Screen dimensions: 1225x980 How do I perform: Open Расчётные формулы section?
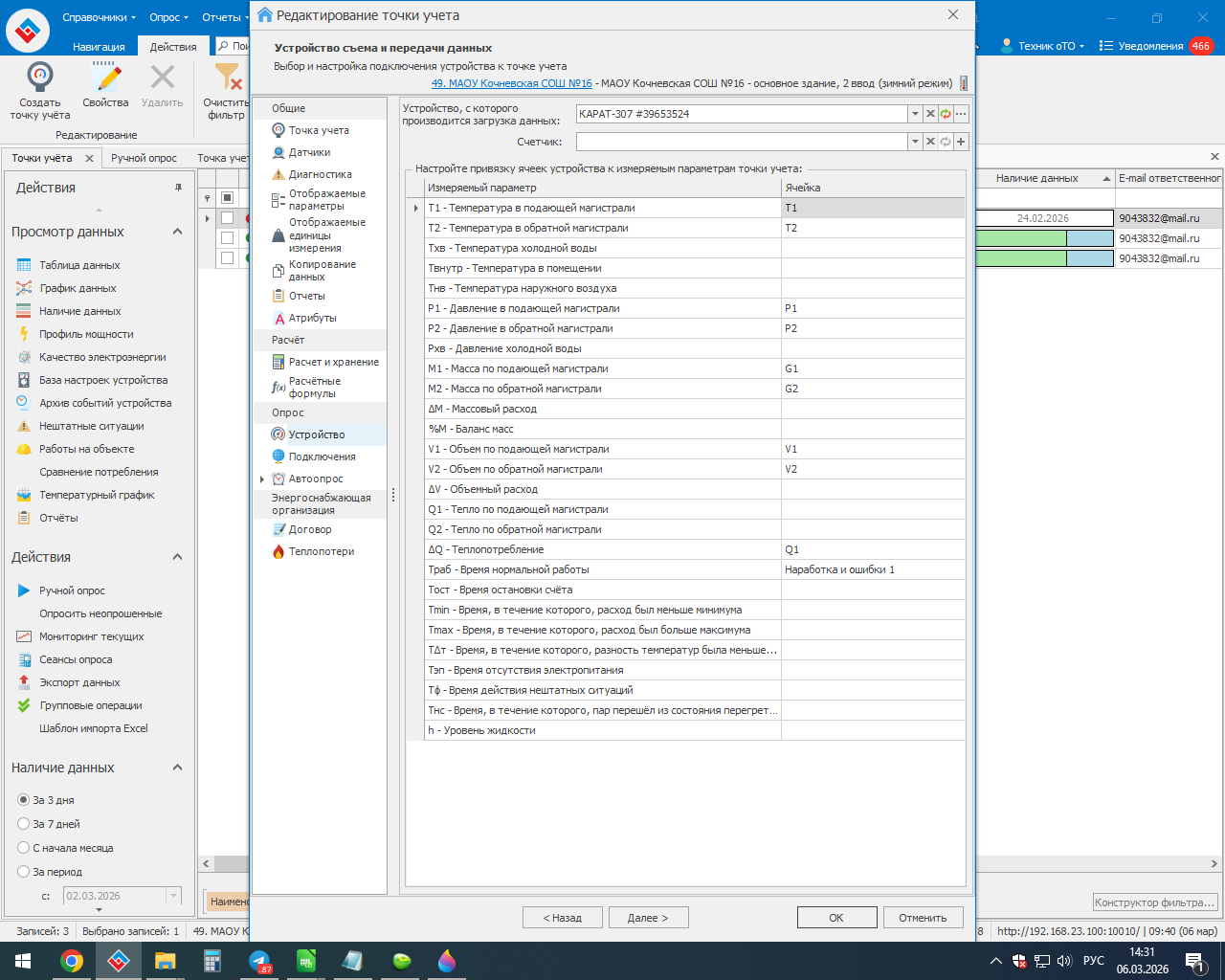click(314, 388)
